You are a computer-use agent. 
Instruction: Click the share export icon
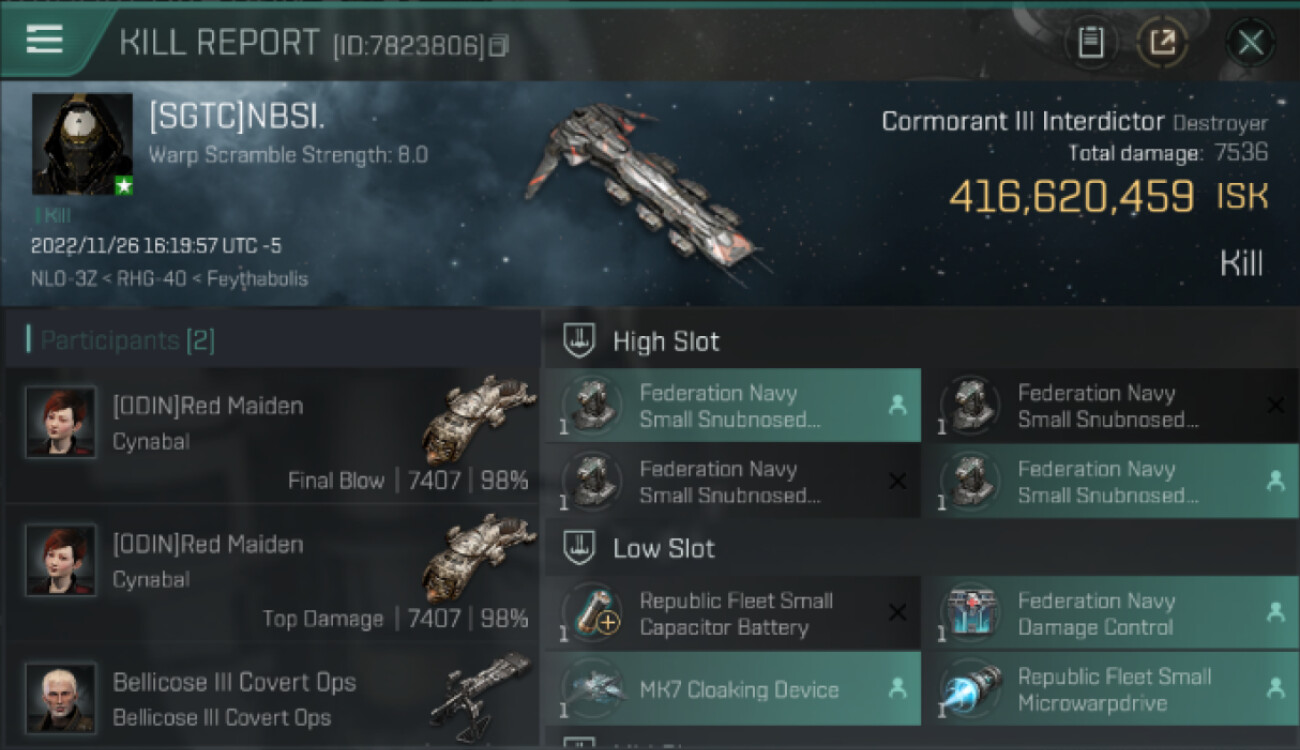tap(1162, 42)
